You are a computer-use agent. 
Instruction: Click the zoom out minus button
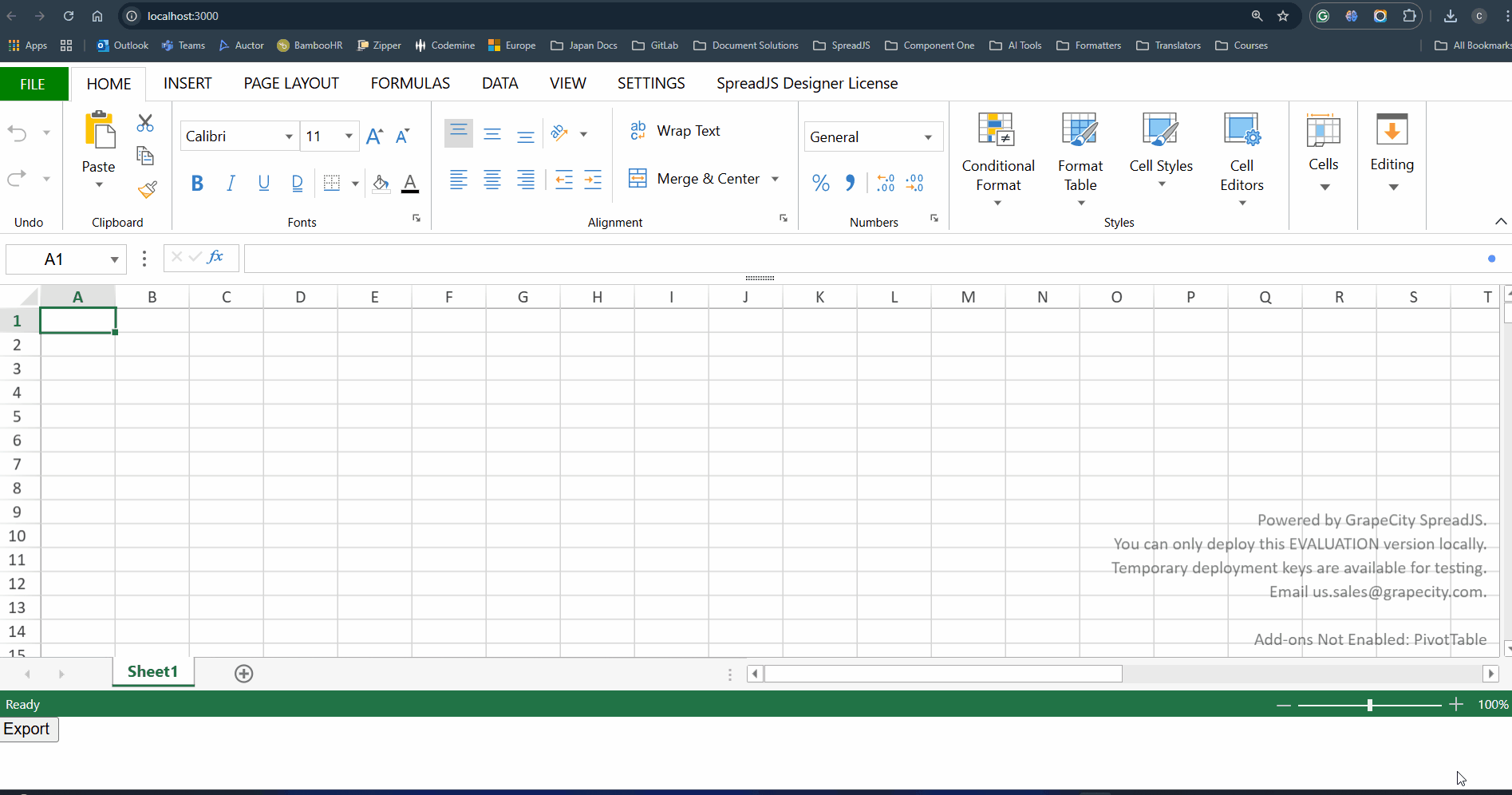(1284, 705)
